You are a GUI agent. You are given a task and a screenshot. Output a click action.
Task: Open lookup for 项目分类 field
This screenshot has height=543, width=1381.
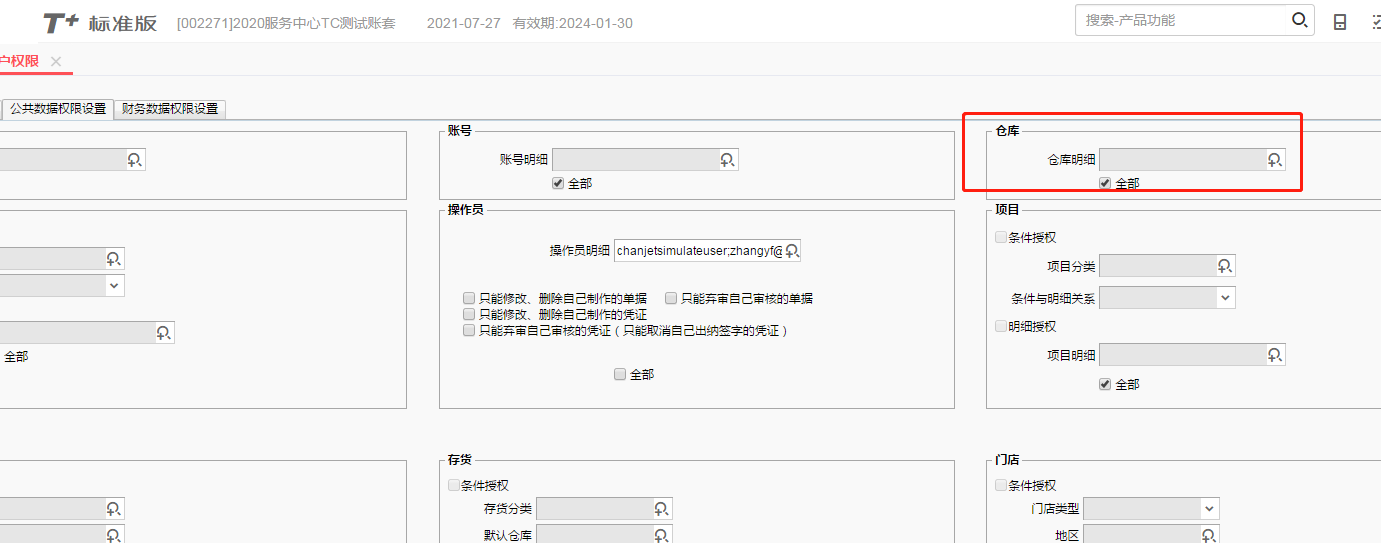click(x=1225, y=266)
